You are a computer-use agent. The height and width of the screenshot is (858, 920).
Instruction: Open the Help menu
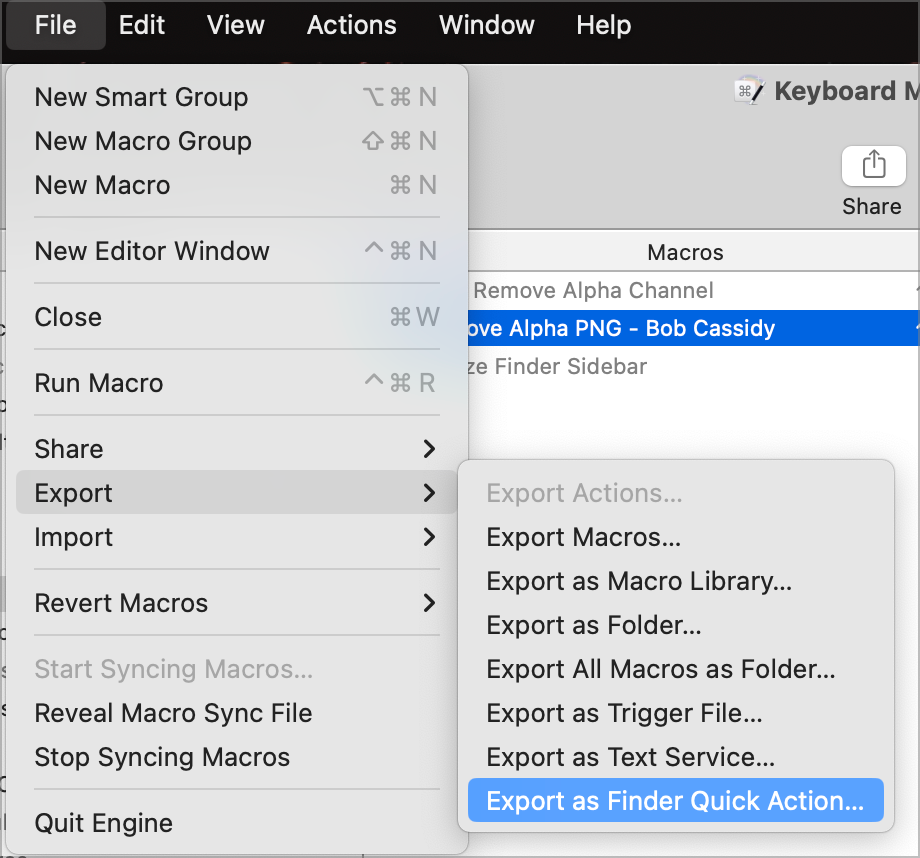tap(603, 25)
